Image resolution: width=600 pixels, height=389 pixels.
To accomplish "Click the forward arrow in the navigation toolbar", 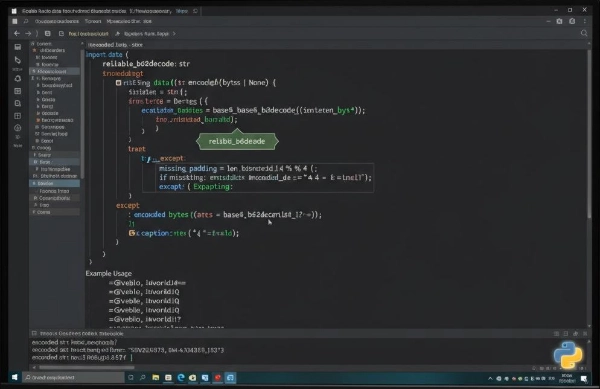I will tap(28, 34).
